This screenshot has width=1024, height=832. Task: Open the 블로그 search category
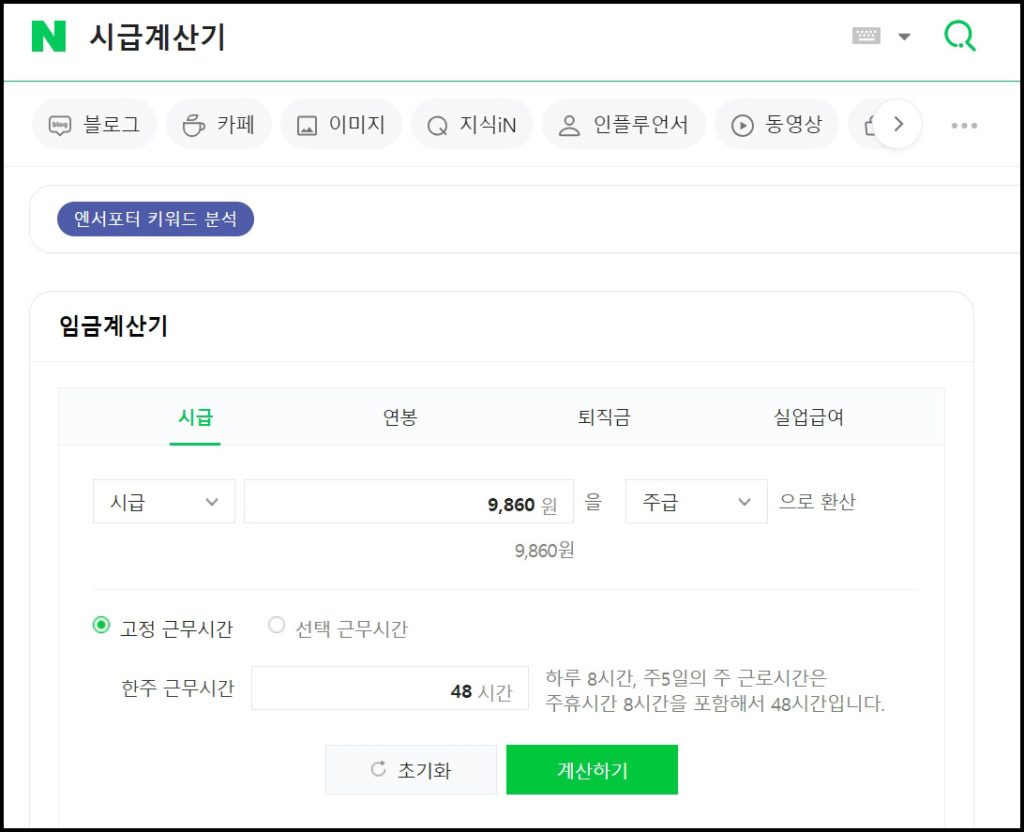tap(95, 125)
